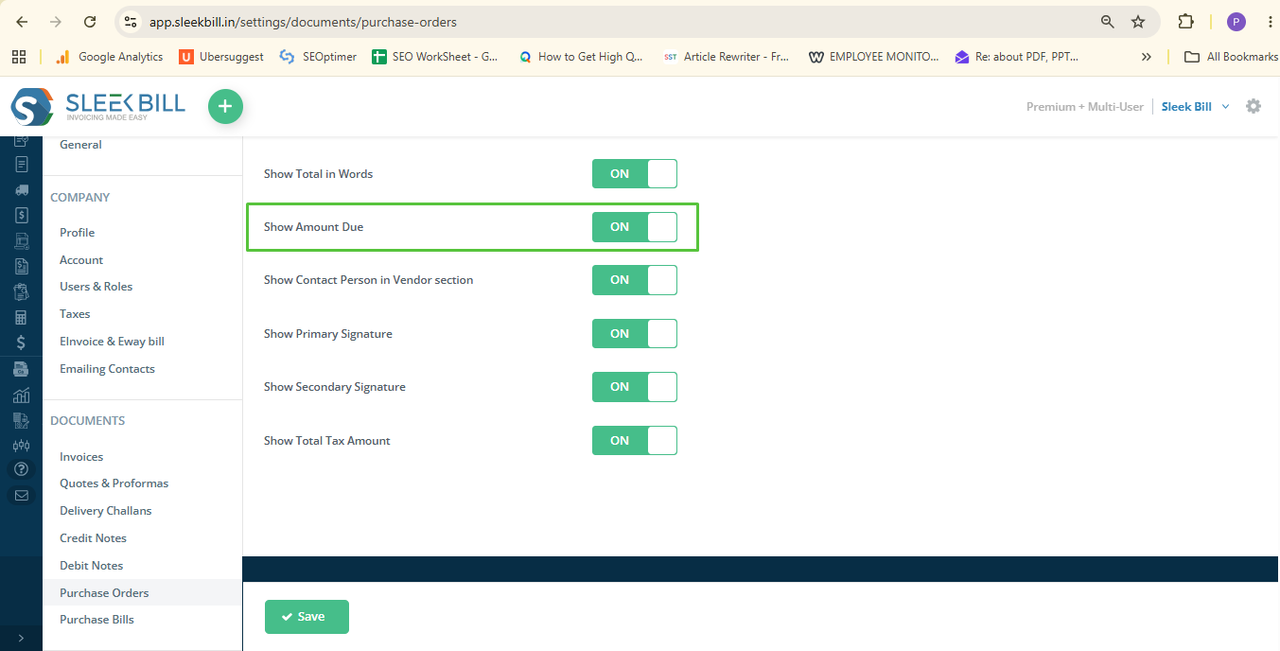Image resolution: width=1280 pixels, height=651 pixels.
Task: Click the calculator icon in left sidebar
Action: 21,317
